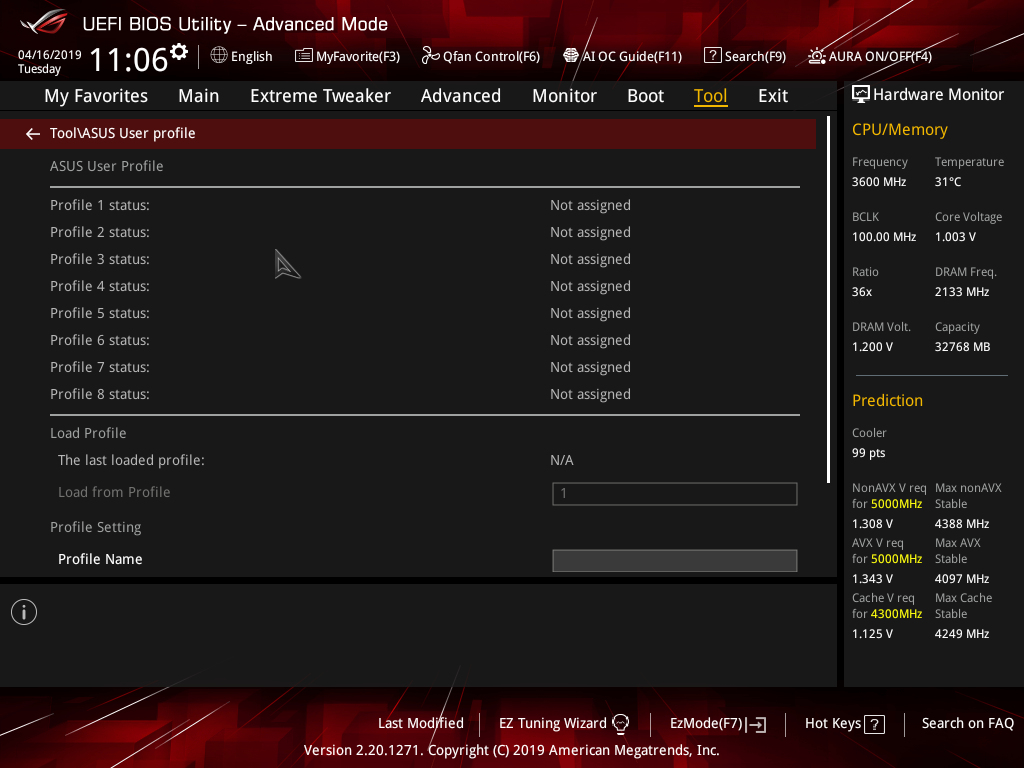
Task: Select the Profile 7 status row
Action: (424, 367)
